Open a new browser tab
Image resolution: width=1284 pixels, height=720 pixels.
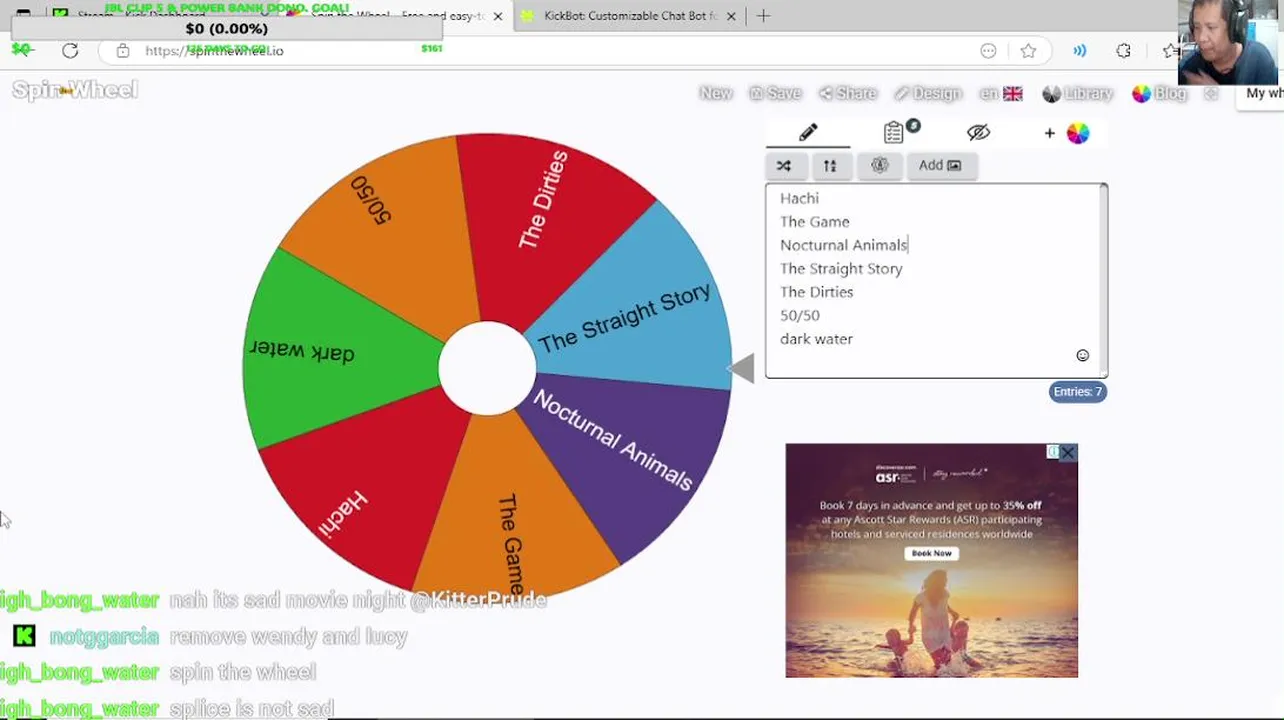[764, 16]
